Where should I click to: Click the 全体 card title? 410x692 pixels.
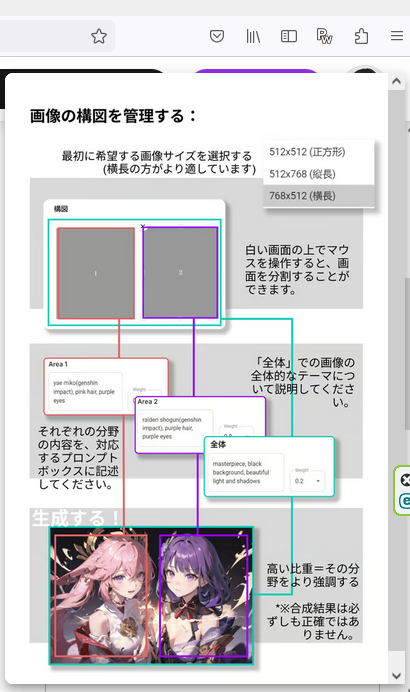pos(218,444)
